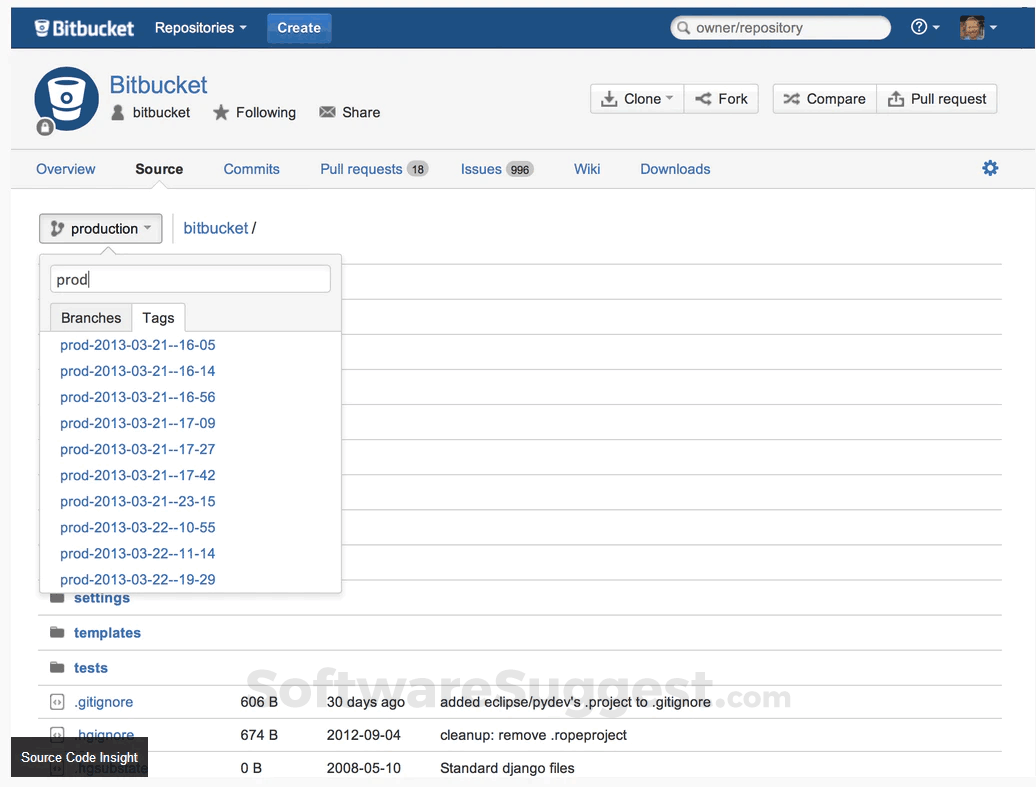This screenshot has width=1036, height=787.
Task: Select the prod-2013-03-21--16-05 branch link
Action: [x=137, y=345]
